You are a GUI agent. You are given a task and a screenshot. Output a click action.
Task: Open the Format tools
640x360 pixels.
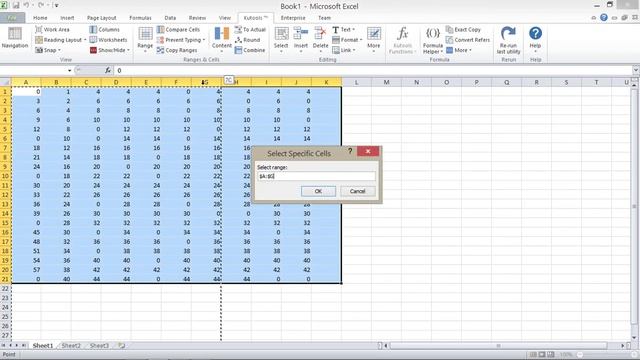(x=347, y=40)
